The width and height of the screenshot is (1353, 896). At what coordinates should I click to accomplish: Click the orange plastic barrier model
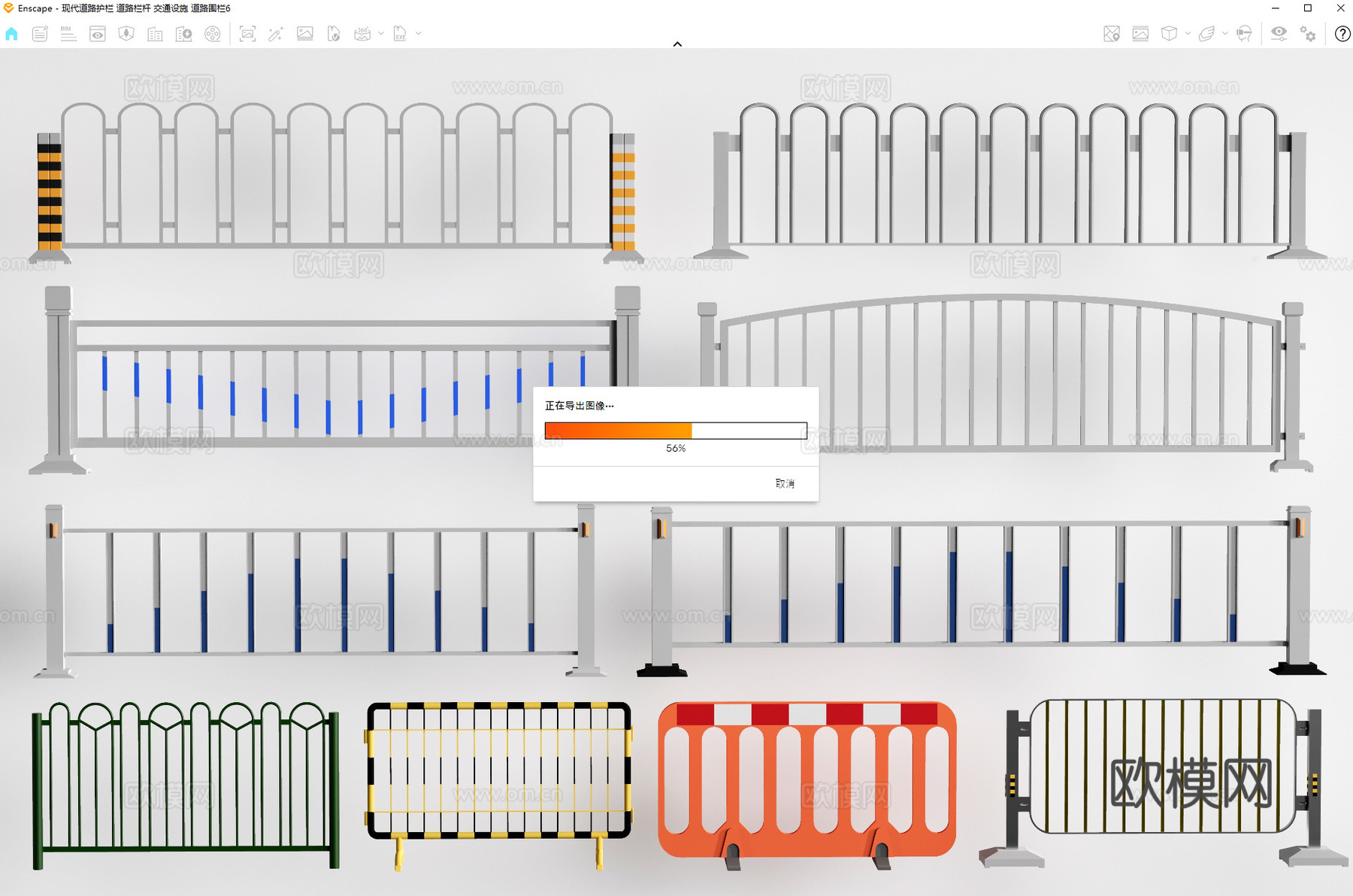pos(807,785)
